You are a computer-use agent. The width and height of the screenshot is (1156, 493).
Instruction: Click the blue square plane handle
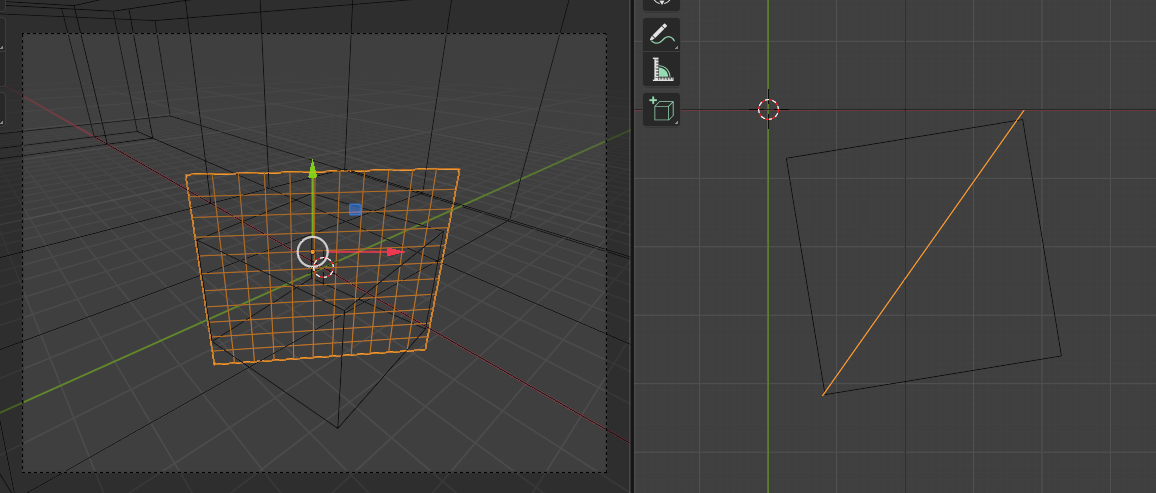tap(355, 209)
